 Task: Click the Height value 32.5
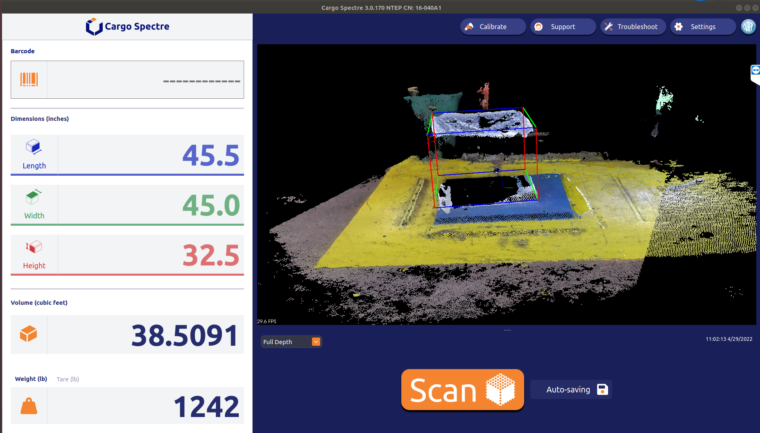click(211, 256)
